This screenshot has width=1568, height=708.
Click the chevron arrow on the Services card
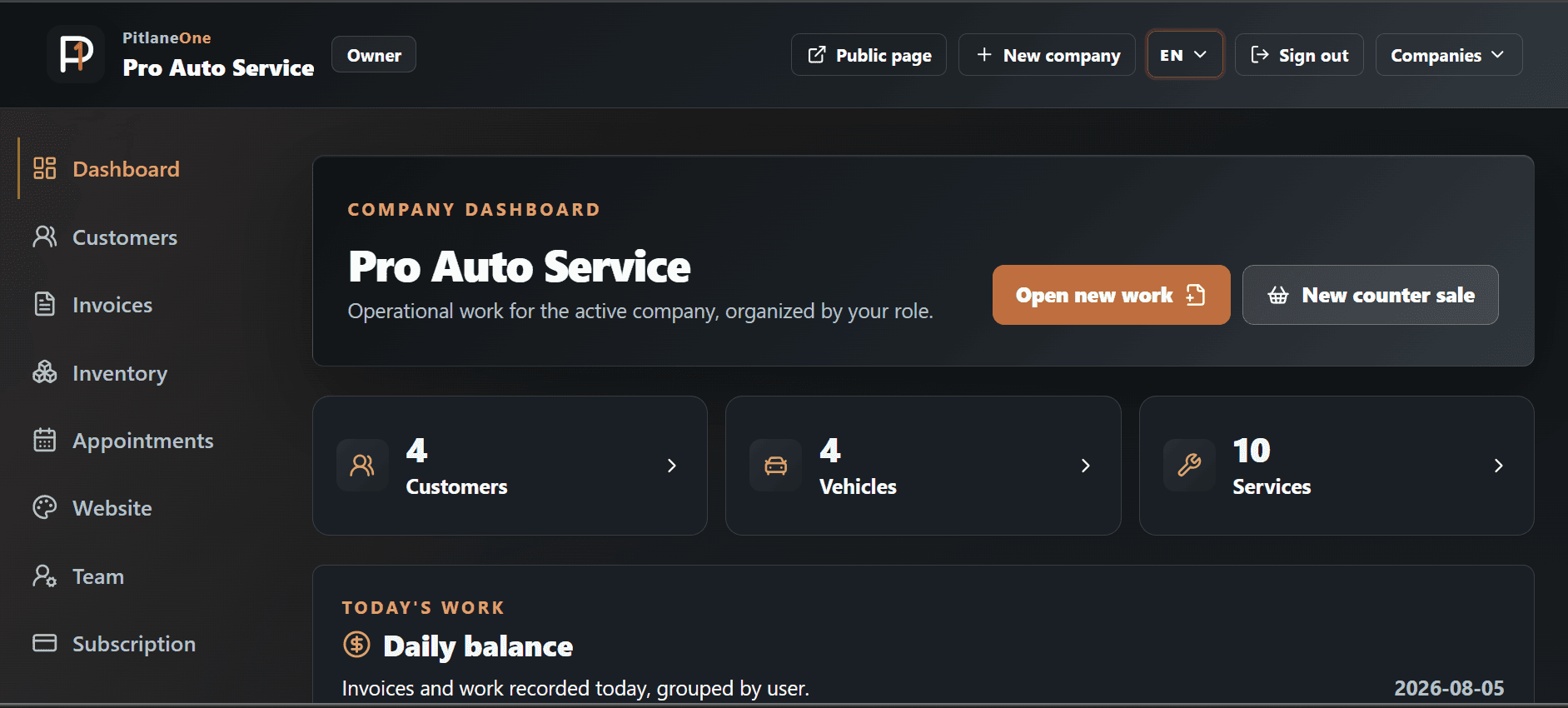pyautogui.click(x=1498, y=466)
